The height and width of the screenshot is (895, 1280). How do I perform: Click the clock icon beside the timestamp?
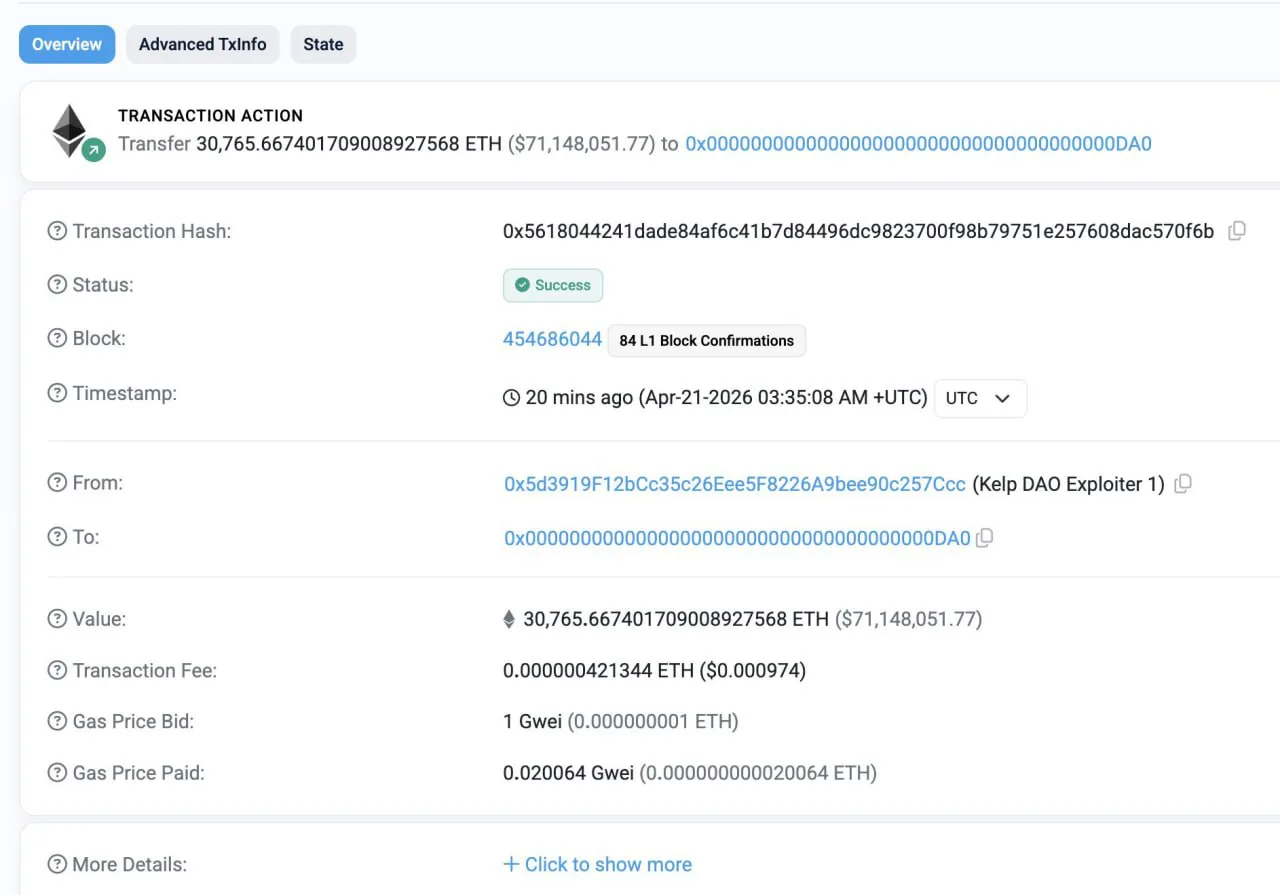pyautogui.click(x=511, y=397)
